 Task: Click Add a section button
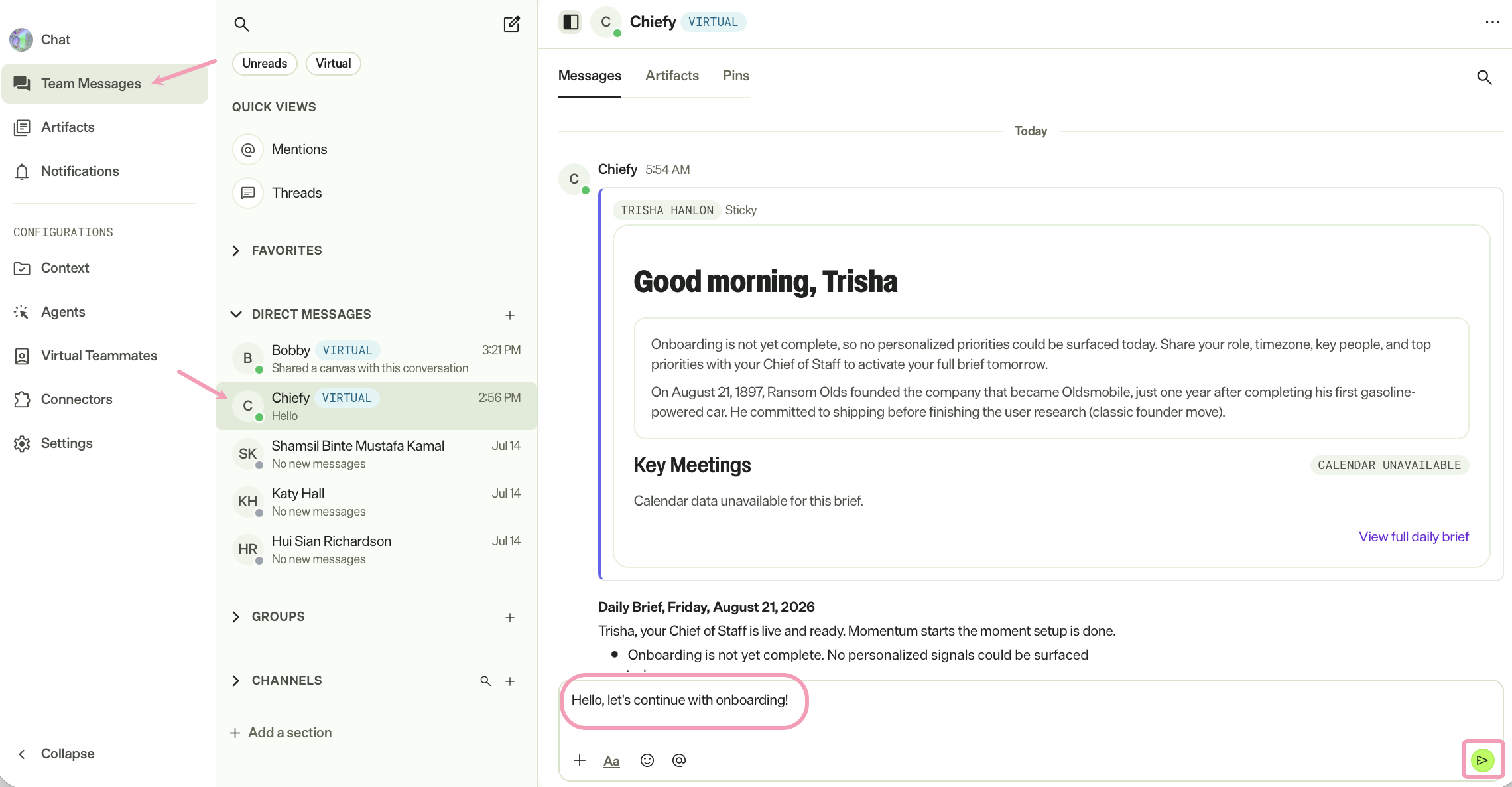click(x=281, y=733)
